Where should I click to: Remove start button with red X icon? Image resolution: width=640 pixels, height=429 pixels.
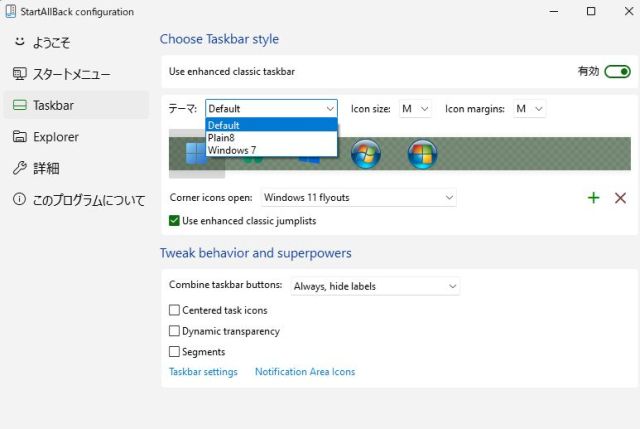[620, 198]
